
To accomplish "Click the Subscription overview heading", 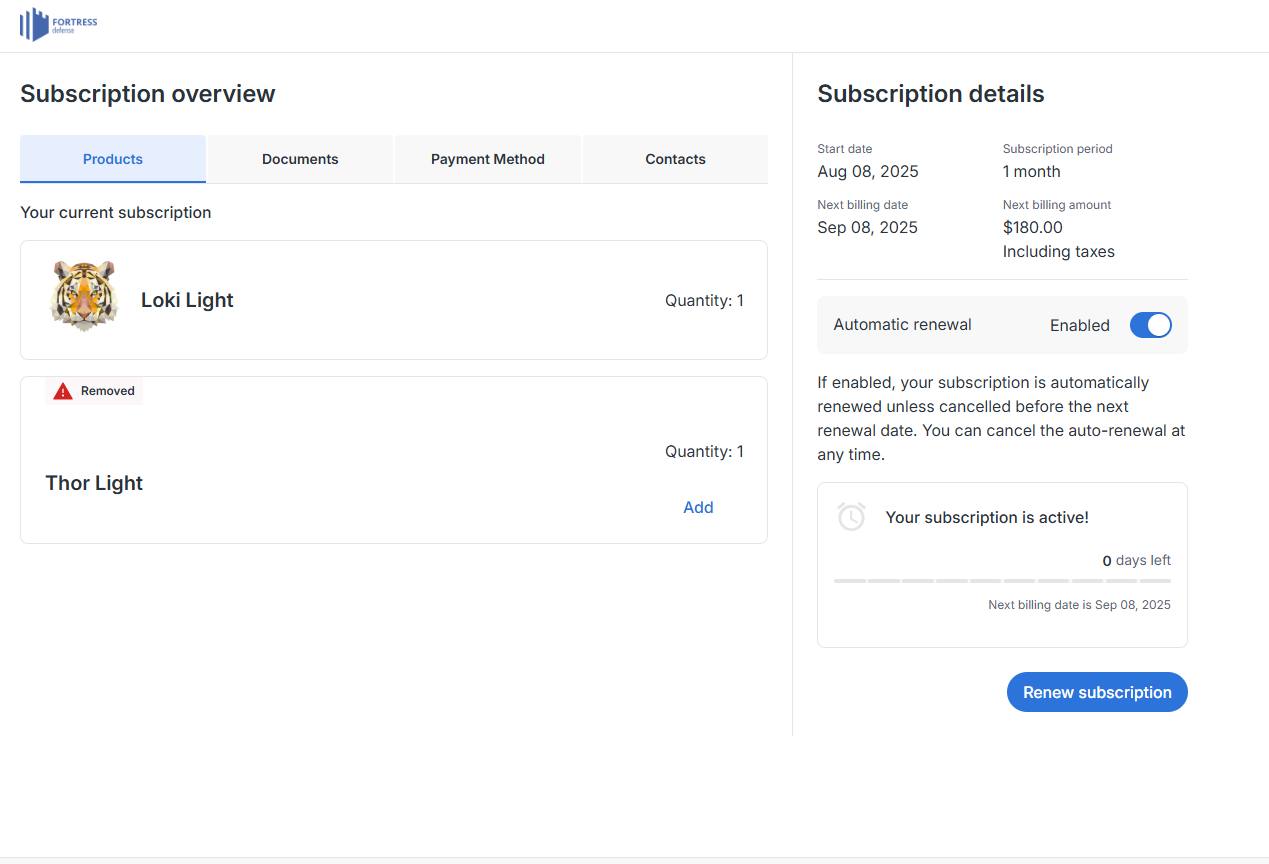I will [147, 94].
